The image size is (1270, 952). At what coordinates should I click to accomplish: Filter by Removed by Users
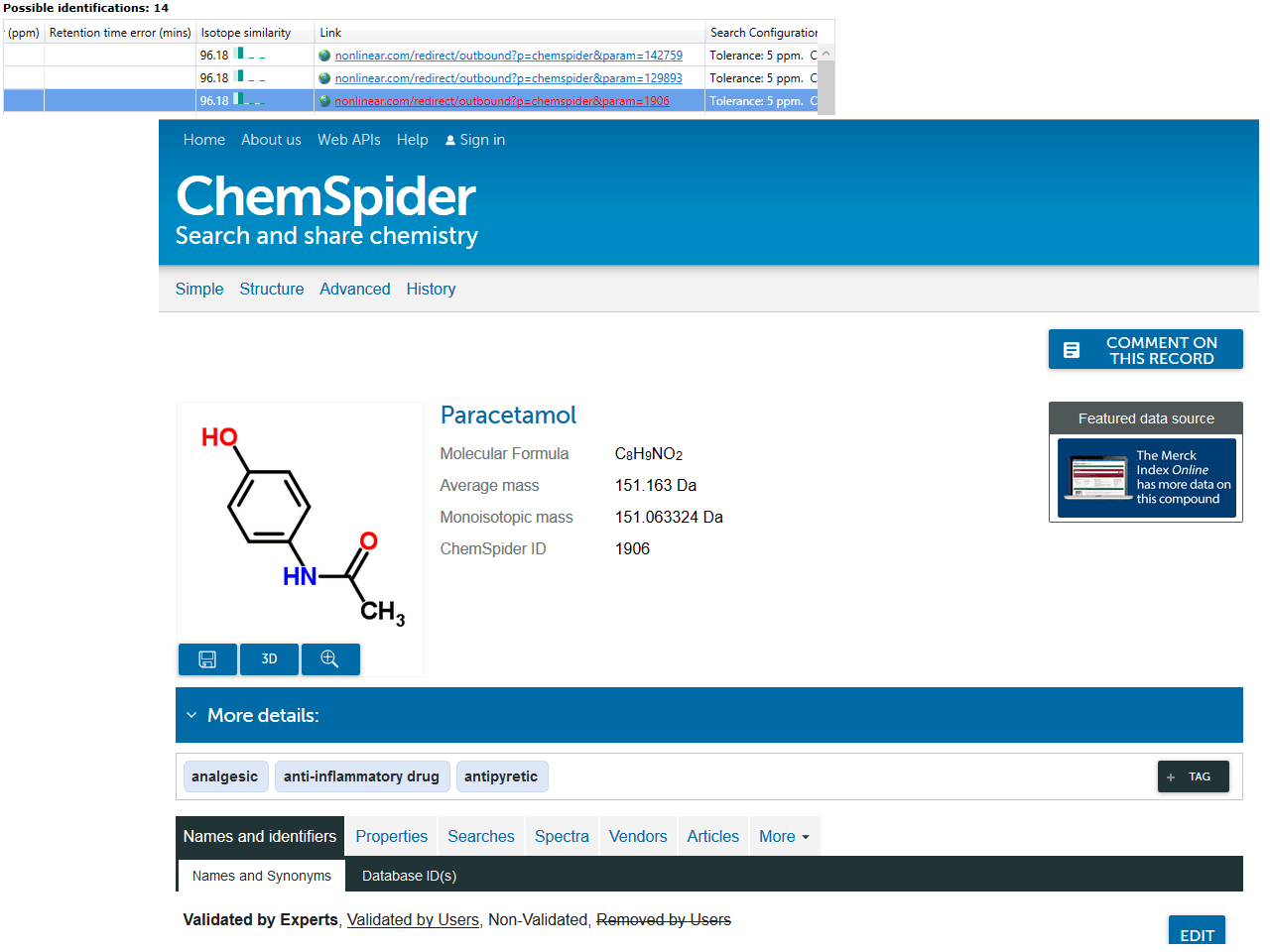(664, 920)
